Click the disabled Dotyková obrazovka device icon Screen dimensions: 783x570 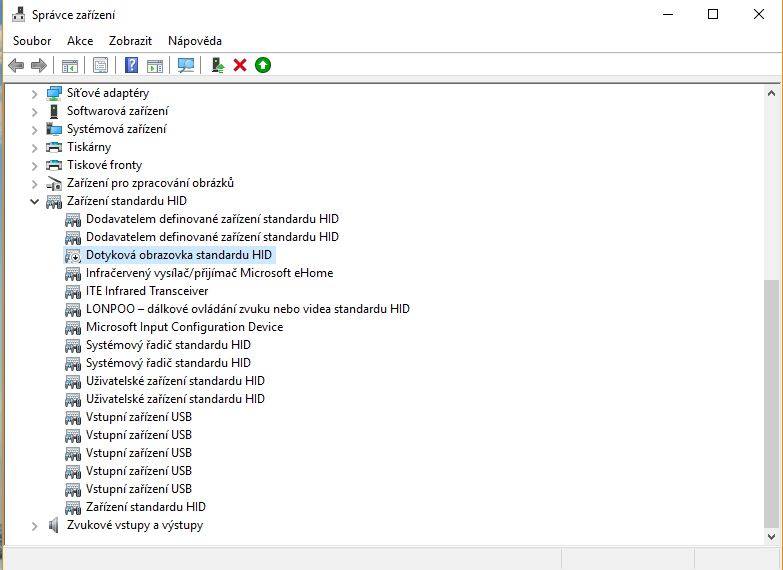(x=73, y=255)
